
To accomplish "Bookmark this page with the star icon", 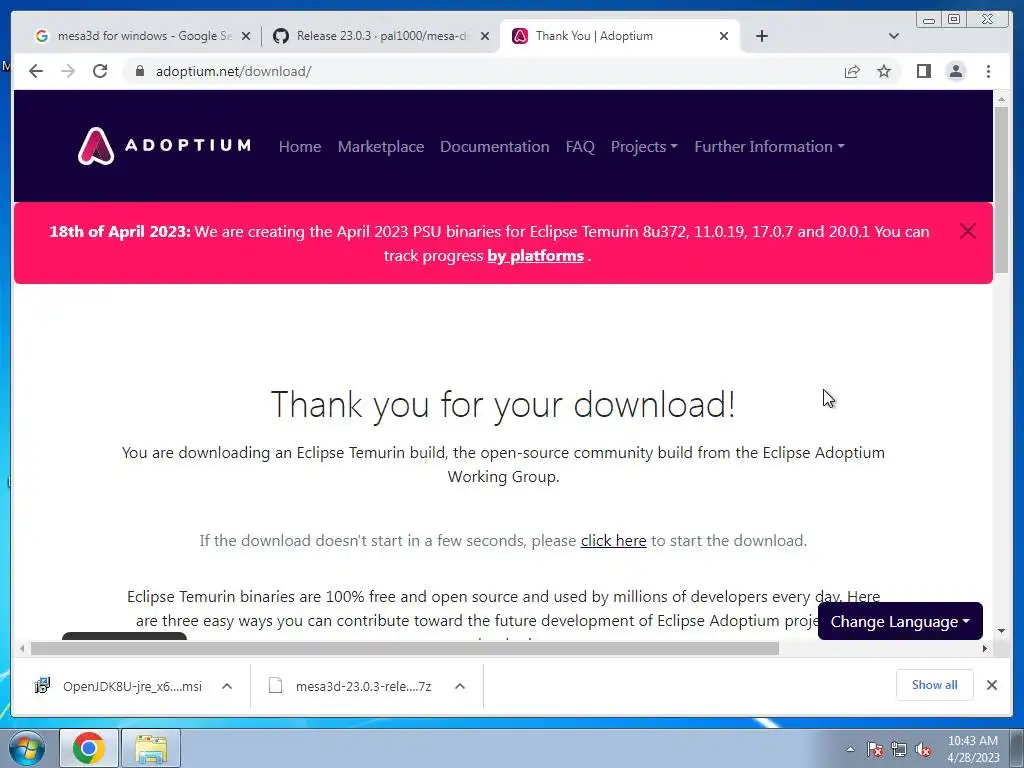I will pyautogui.click(x=884, y=71).
